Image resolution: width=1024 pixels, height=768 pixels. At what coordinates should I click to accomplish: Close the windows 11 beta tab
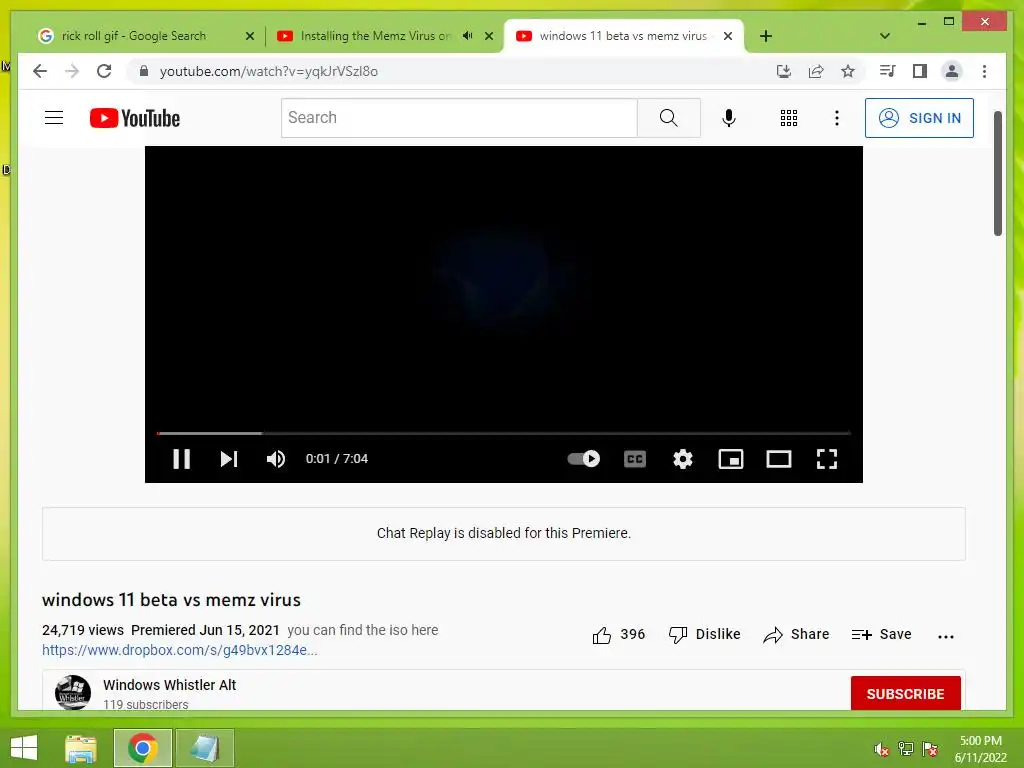(728, 36)
